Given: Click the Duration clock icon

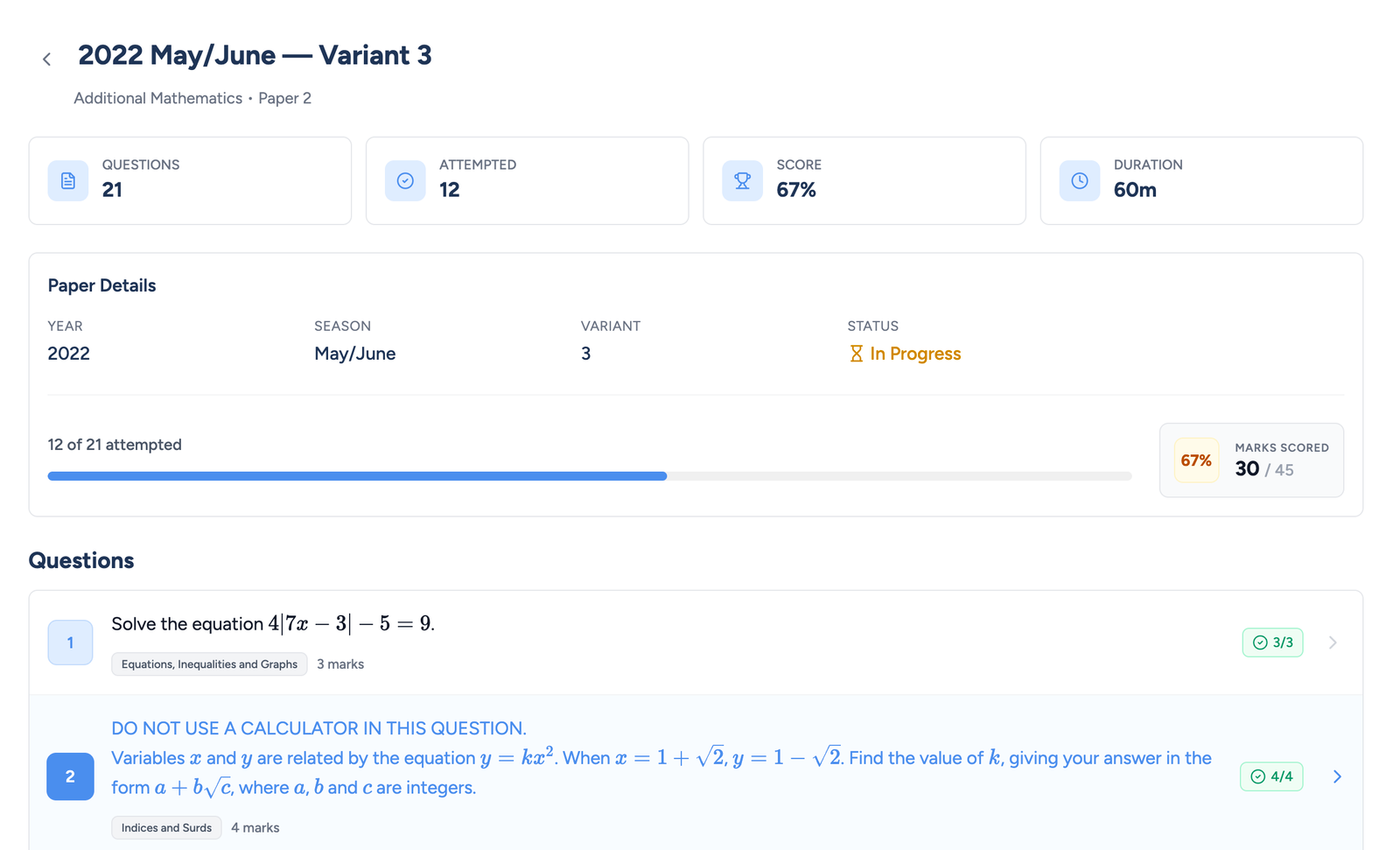Looking at the screenshot, I should point(1080,181).
